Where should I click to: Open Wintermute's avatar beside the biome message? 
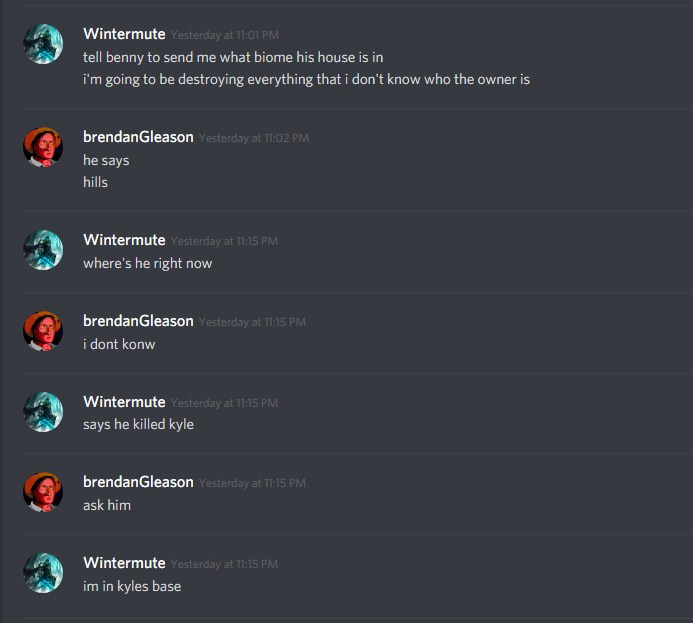(43, 44)
